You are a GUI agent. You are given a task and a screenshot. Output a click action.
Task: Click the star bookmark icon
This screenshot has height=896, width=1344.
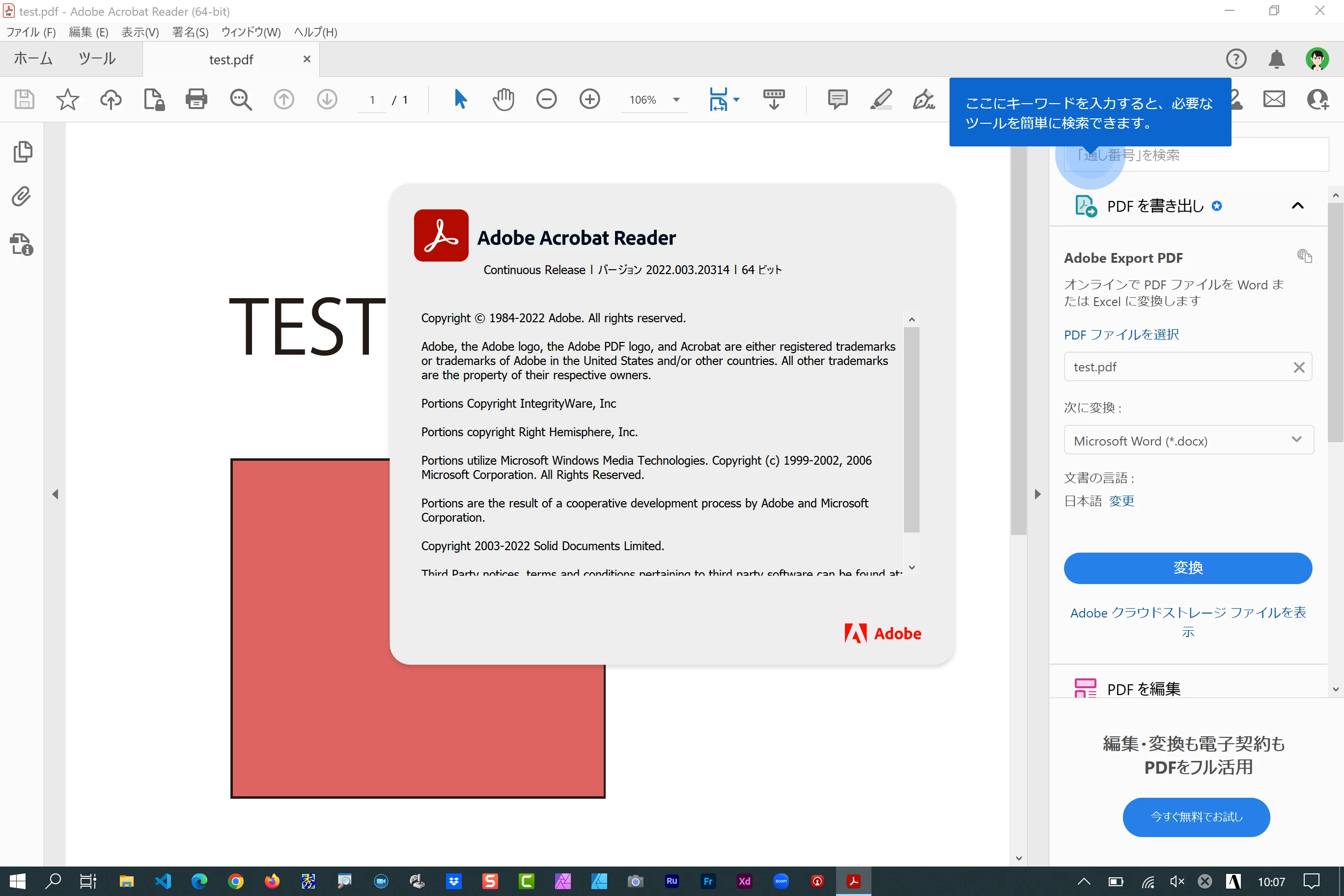(x=67, y=99)
